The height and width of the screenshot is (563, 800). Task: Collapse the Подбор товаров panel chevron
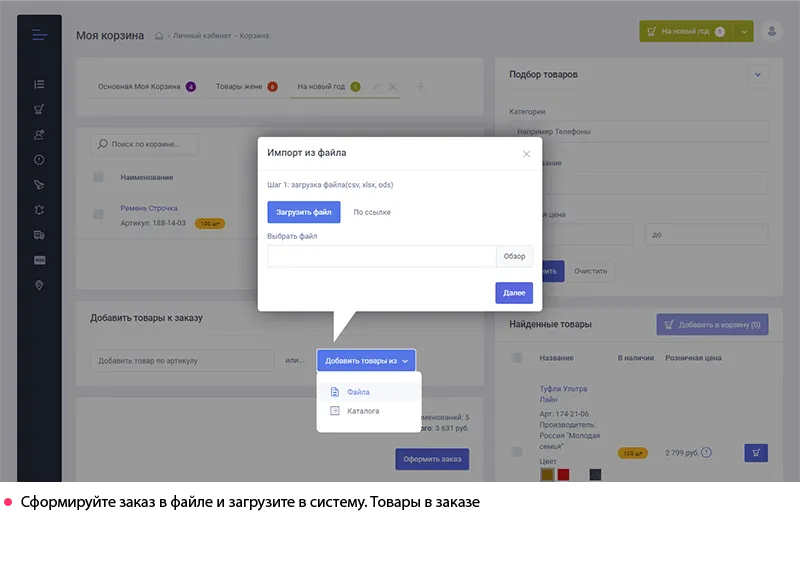(757, 74)
